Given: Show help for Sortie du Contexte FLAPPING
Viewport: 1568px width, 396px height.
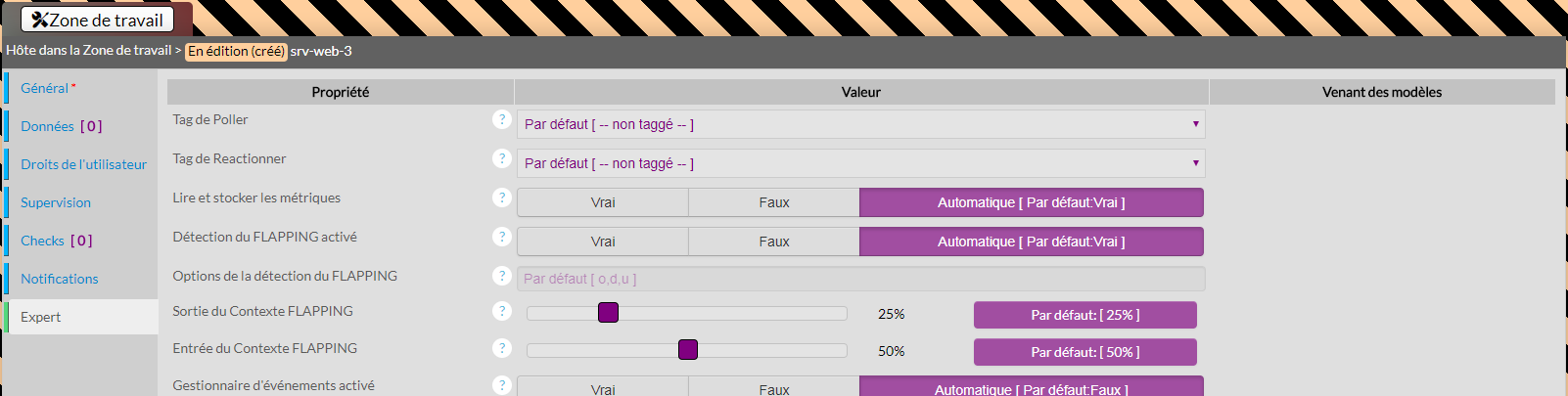Looking at the screenshot, I should click(x=502, y=311).
